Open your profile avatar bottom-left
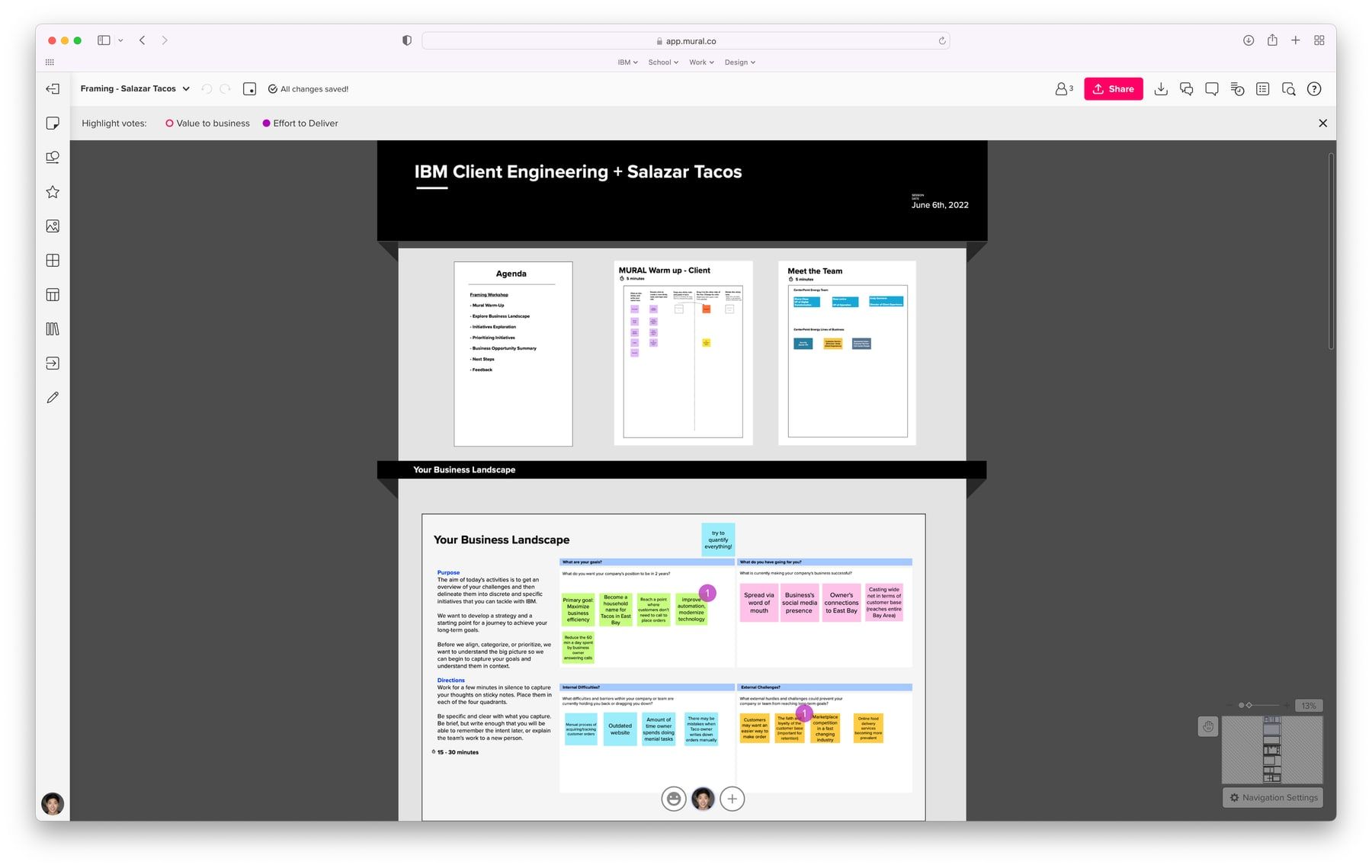The width and height of the screenshot is (1372, 868). click(53, 804)
